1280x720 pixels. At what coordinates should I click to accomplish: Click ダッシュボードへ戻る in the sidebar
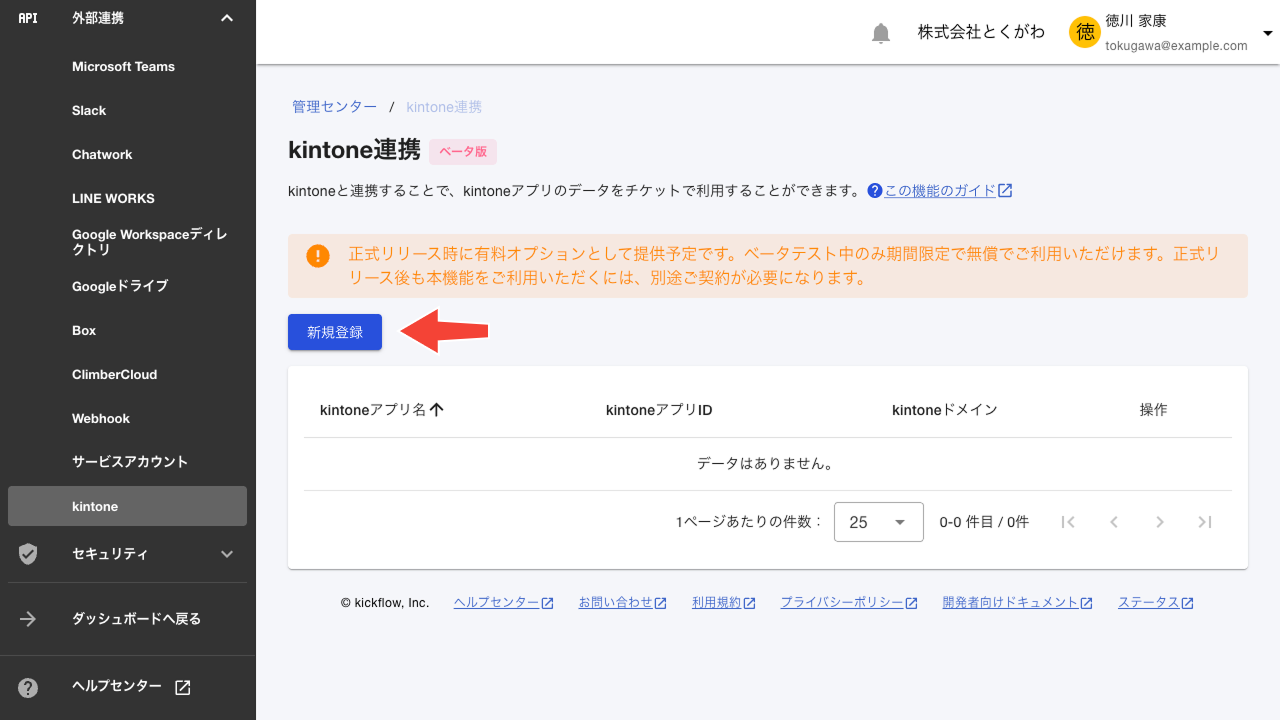click(x=136, y=619)
